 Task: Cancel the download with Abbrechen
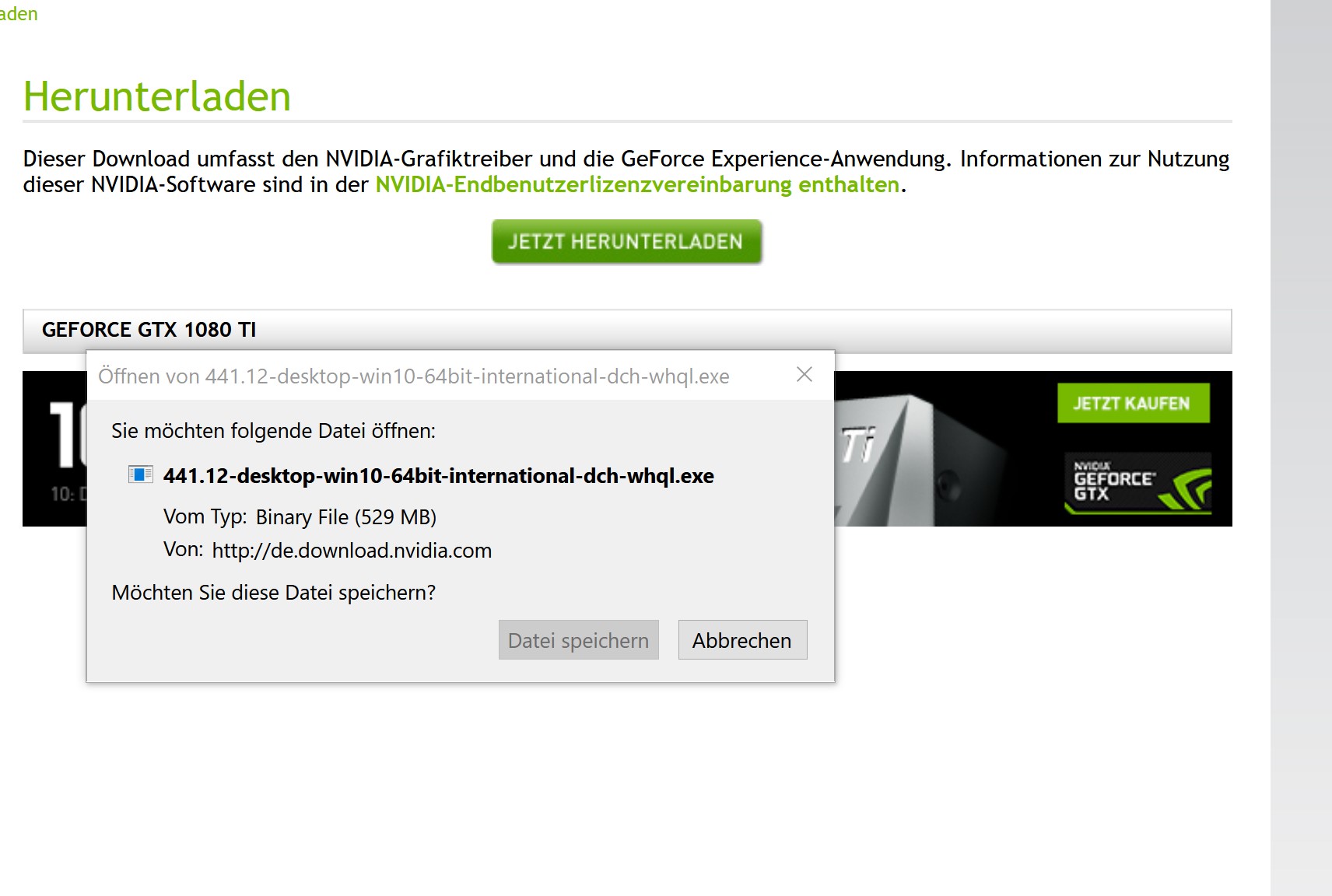(742, 640)
